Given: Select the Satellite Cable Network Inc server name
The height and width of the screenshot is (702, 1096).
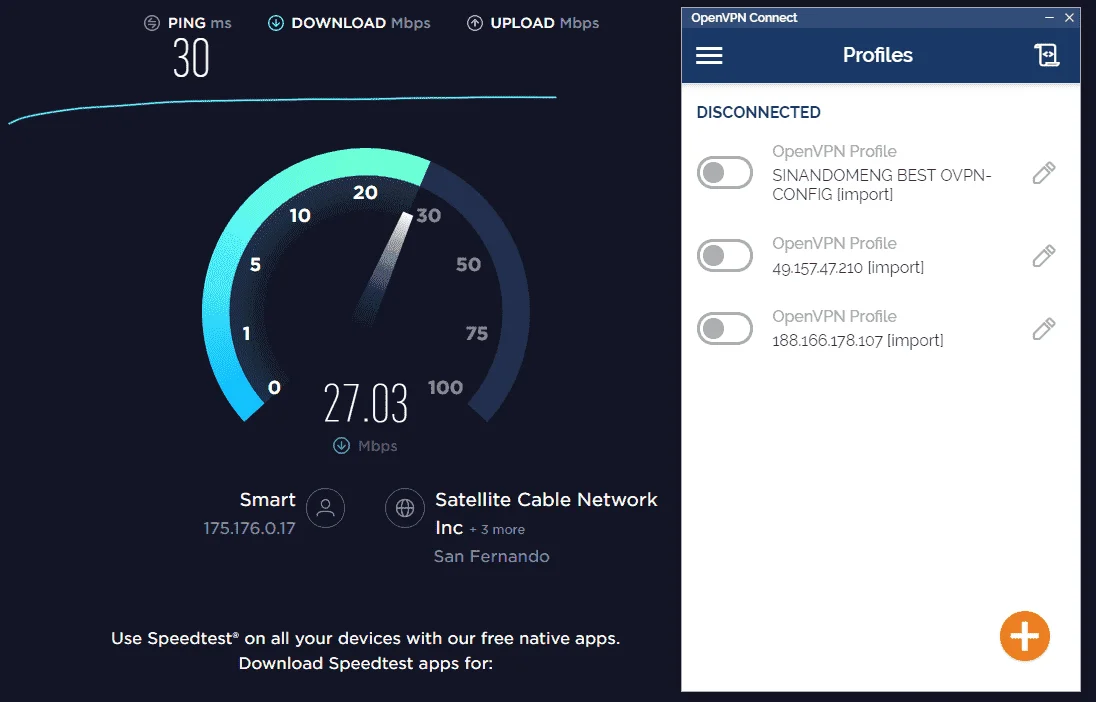Looking at the screenshot, I should [546, 513].
